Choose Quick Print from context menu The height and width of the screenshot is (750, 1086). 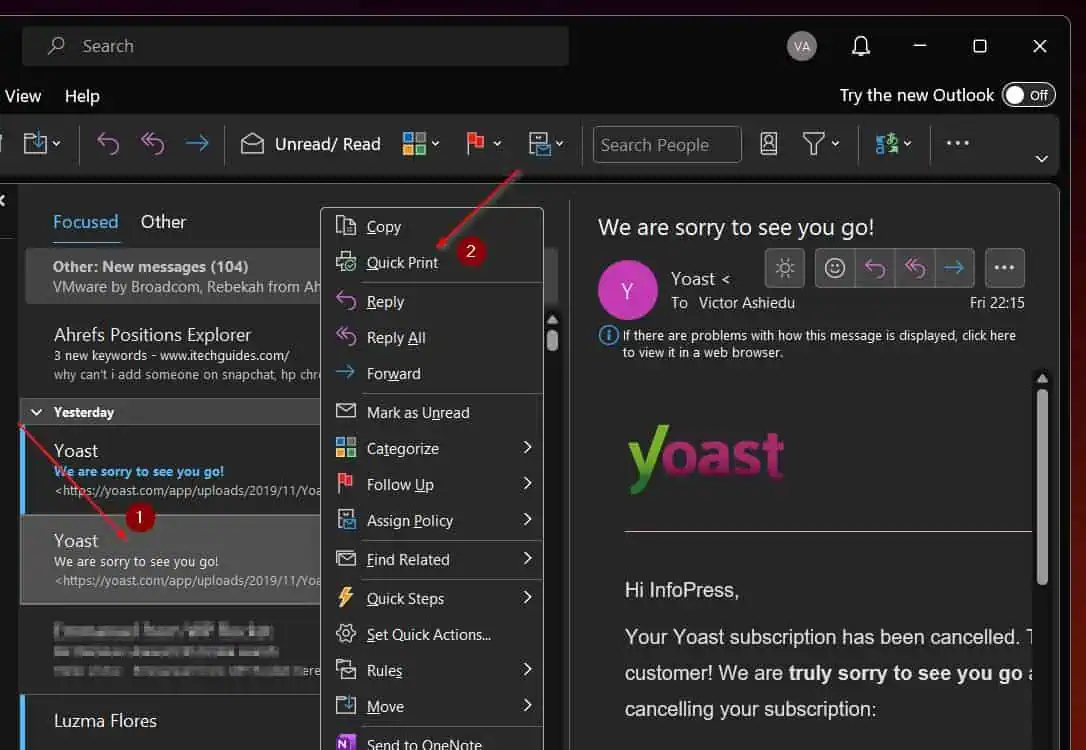[432, 262]
